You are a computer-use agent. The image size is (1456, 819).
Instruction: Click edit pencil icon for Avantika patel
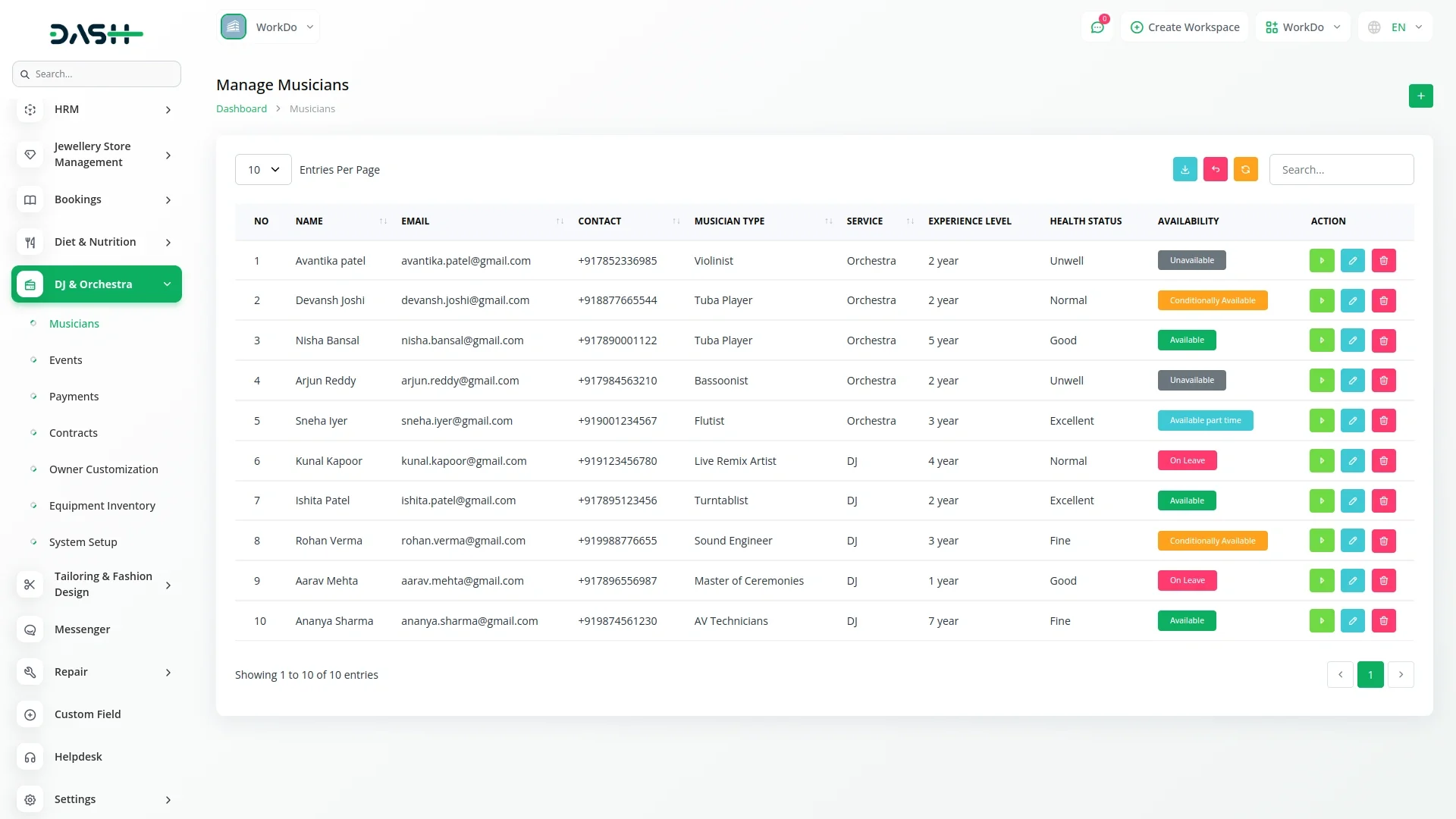(x=1352, y=261)
